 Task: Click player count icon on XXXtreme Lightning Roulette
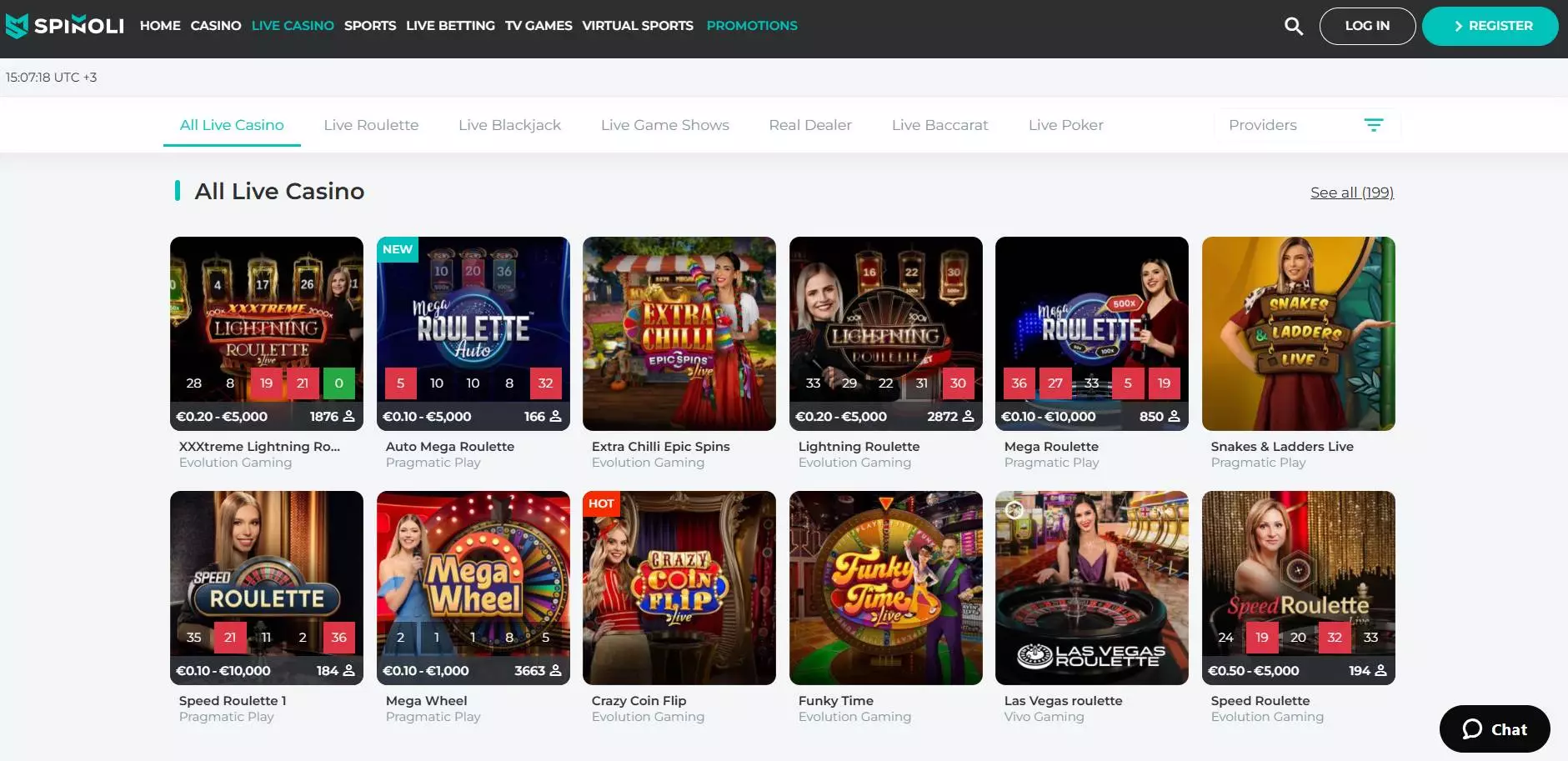tap(349, 416)
